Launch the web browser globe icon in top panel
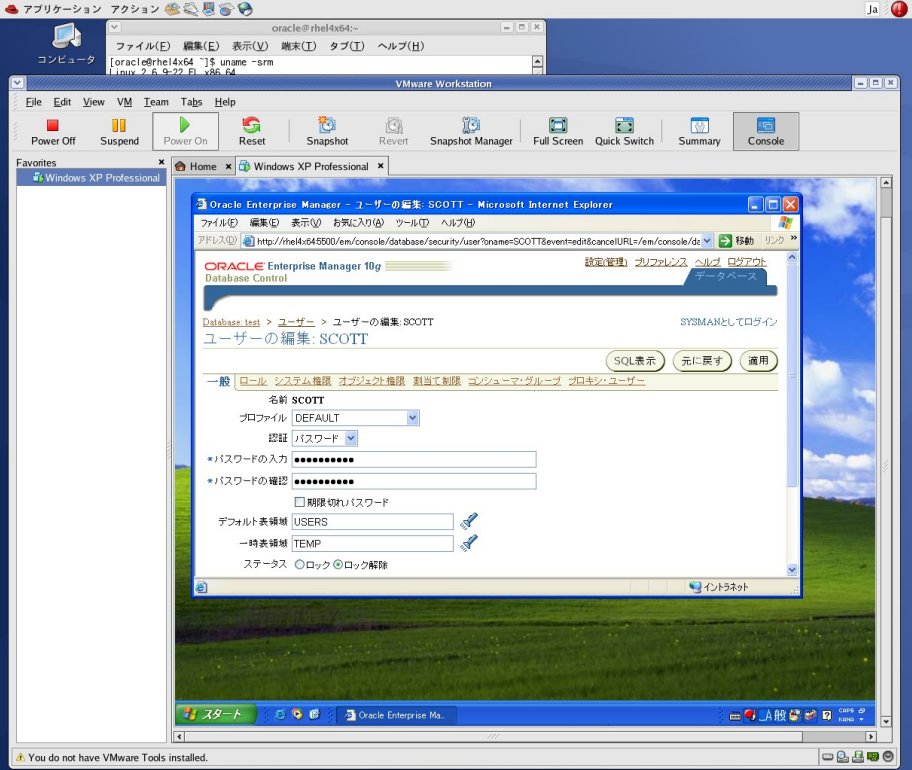The image size is (912, 770). (245, 9)
